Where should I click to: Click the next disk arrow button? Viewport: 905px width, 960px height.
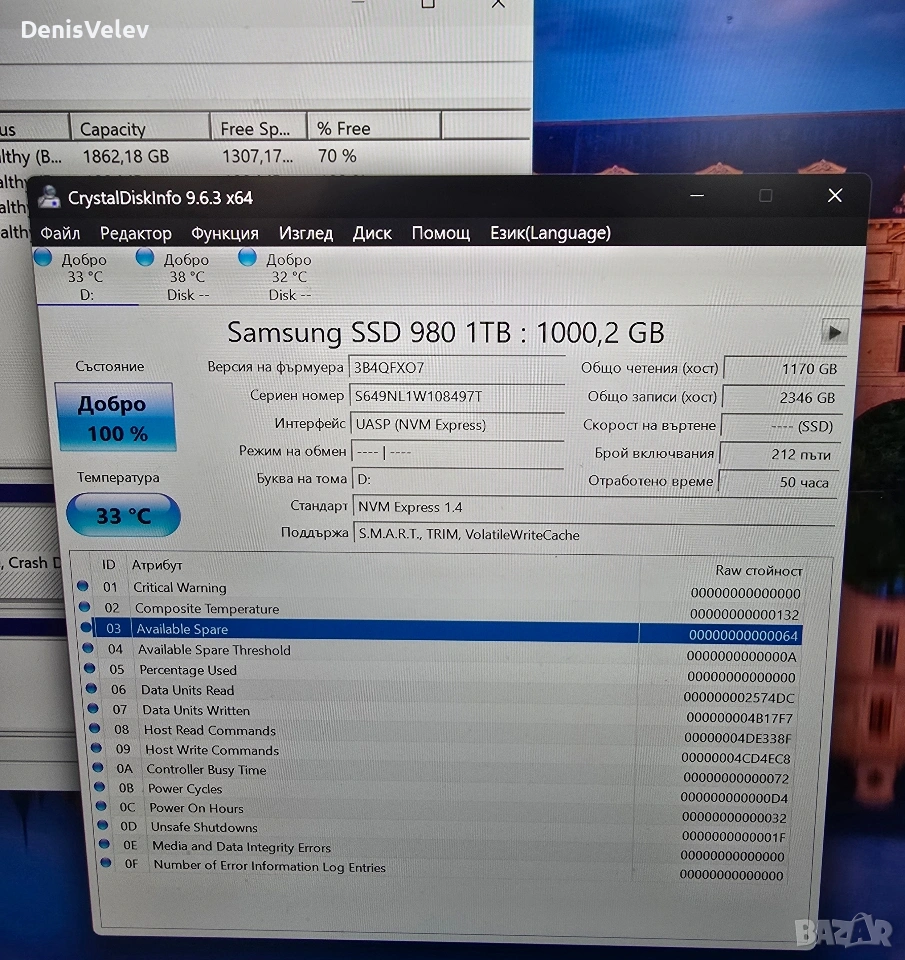pyautogui.click(x=834, y=332)
